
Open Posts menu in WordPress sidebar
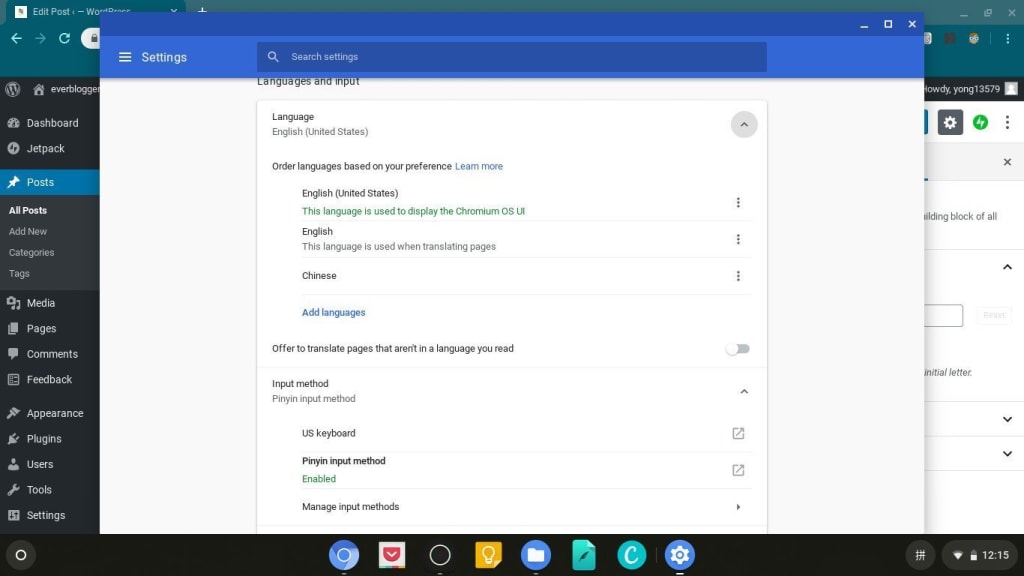point(50,182)
